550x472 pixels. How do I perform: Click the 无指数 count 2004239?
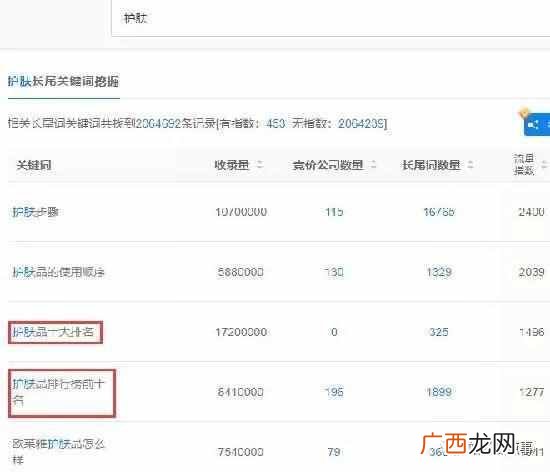[x=362, y=123]
